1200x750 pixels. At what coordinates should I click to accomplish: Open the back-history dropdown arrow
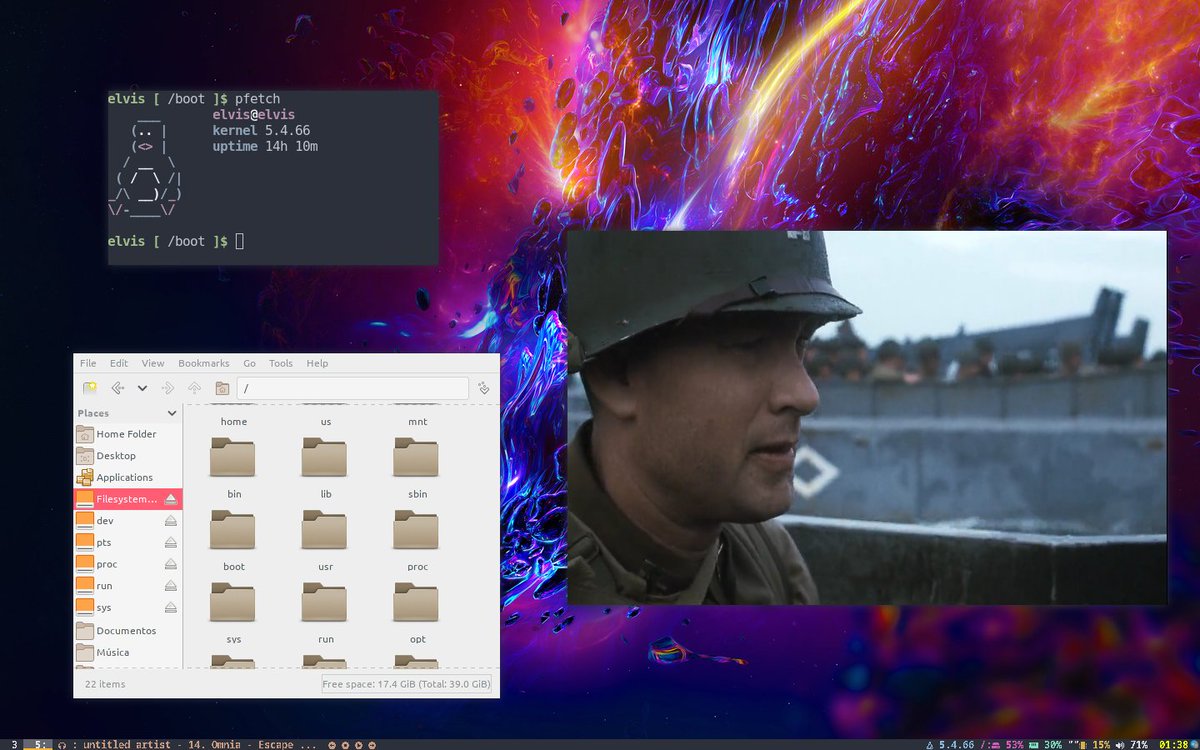pyautogui.click(x=142, y=388)
